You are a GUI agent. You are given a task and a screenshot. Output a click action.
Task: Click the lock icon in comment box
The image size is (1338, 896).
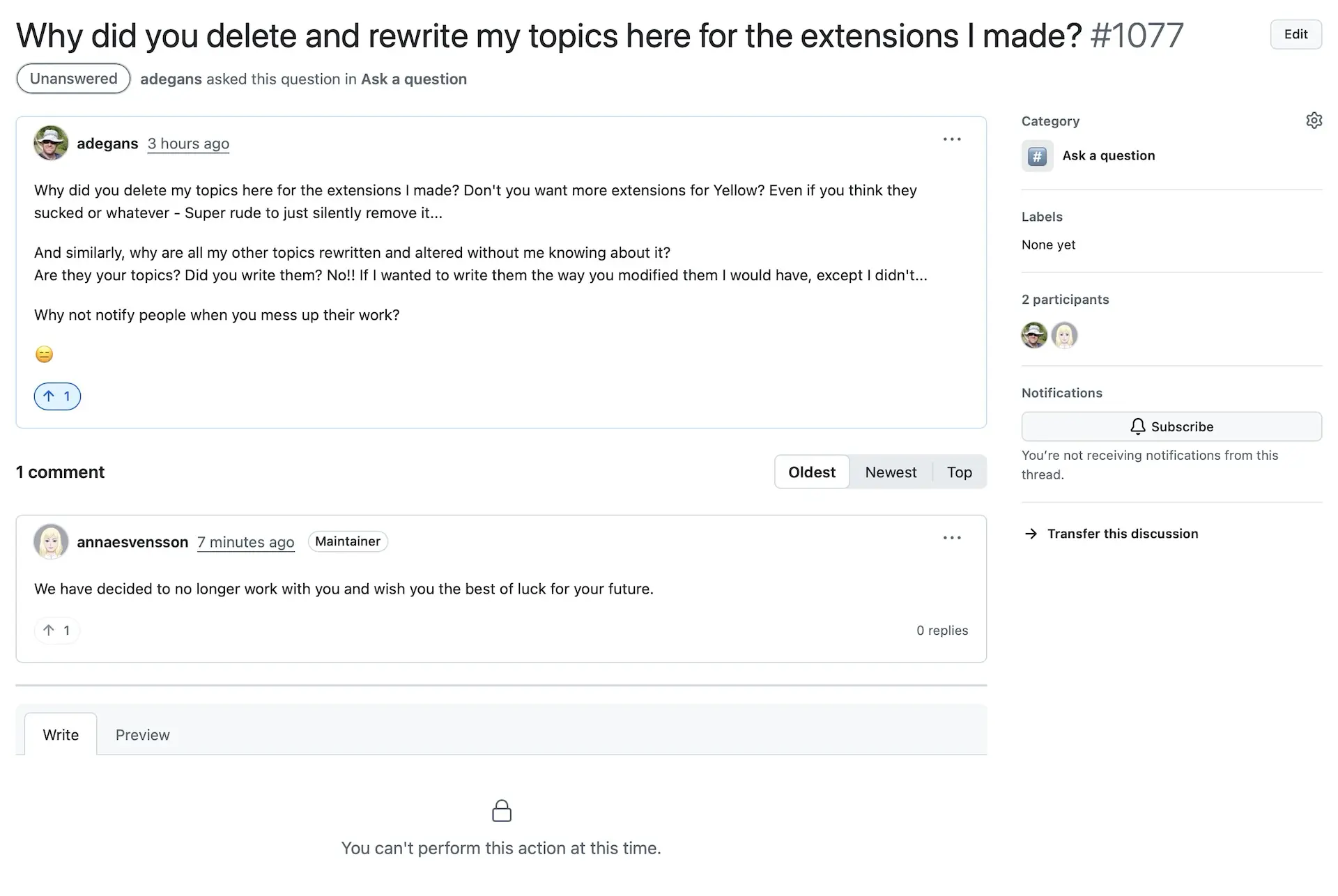pos(502,811)
